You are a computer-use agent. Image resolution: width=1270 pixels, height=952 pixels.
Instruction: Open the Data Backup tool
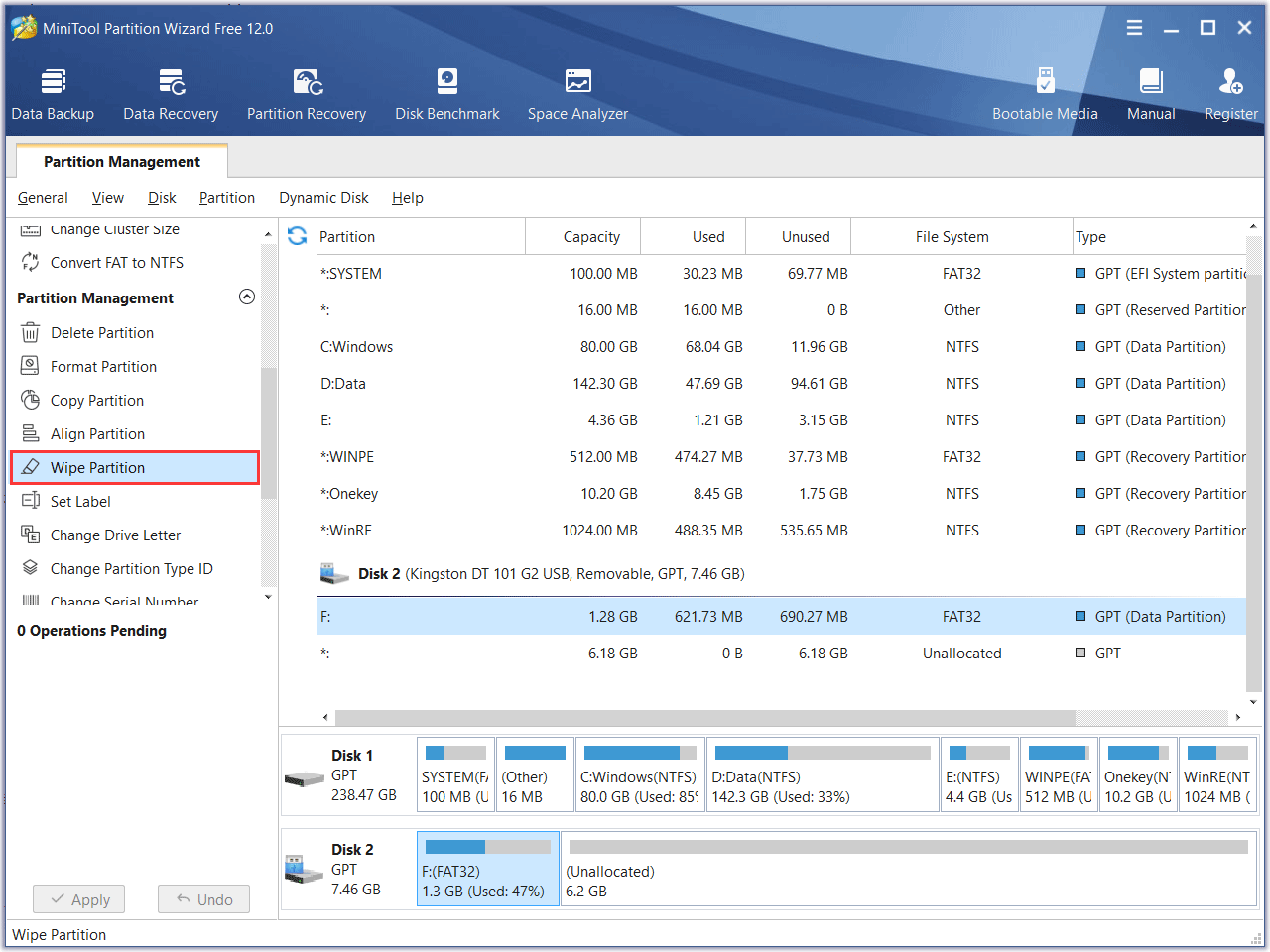[53, 95]
